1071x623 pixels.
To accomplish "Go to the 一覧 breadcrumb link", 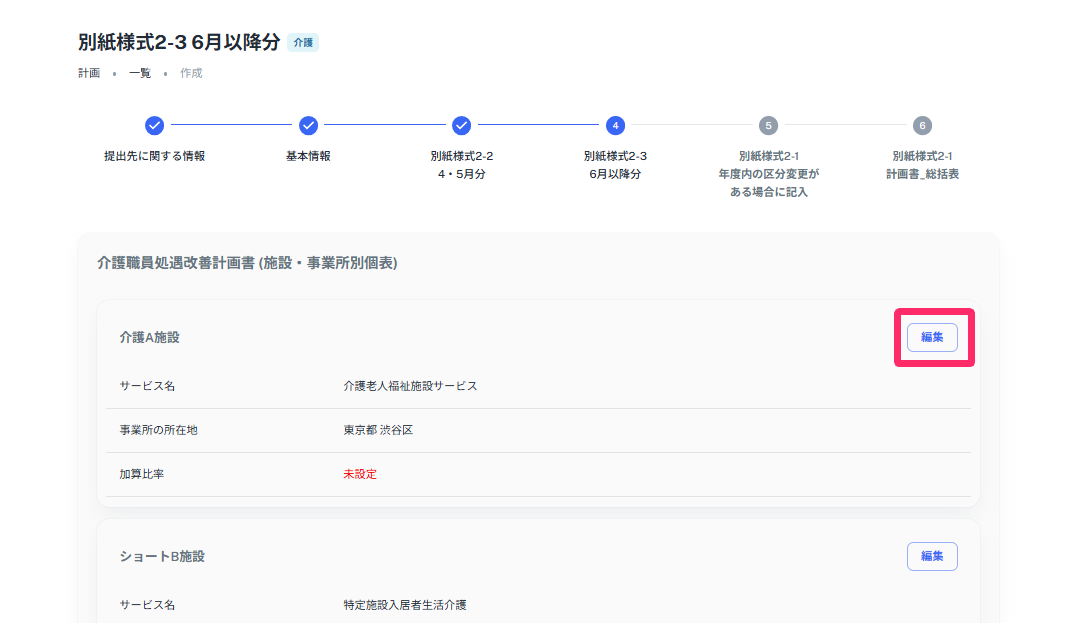I will point(140,73).
